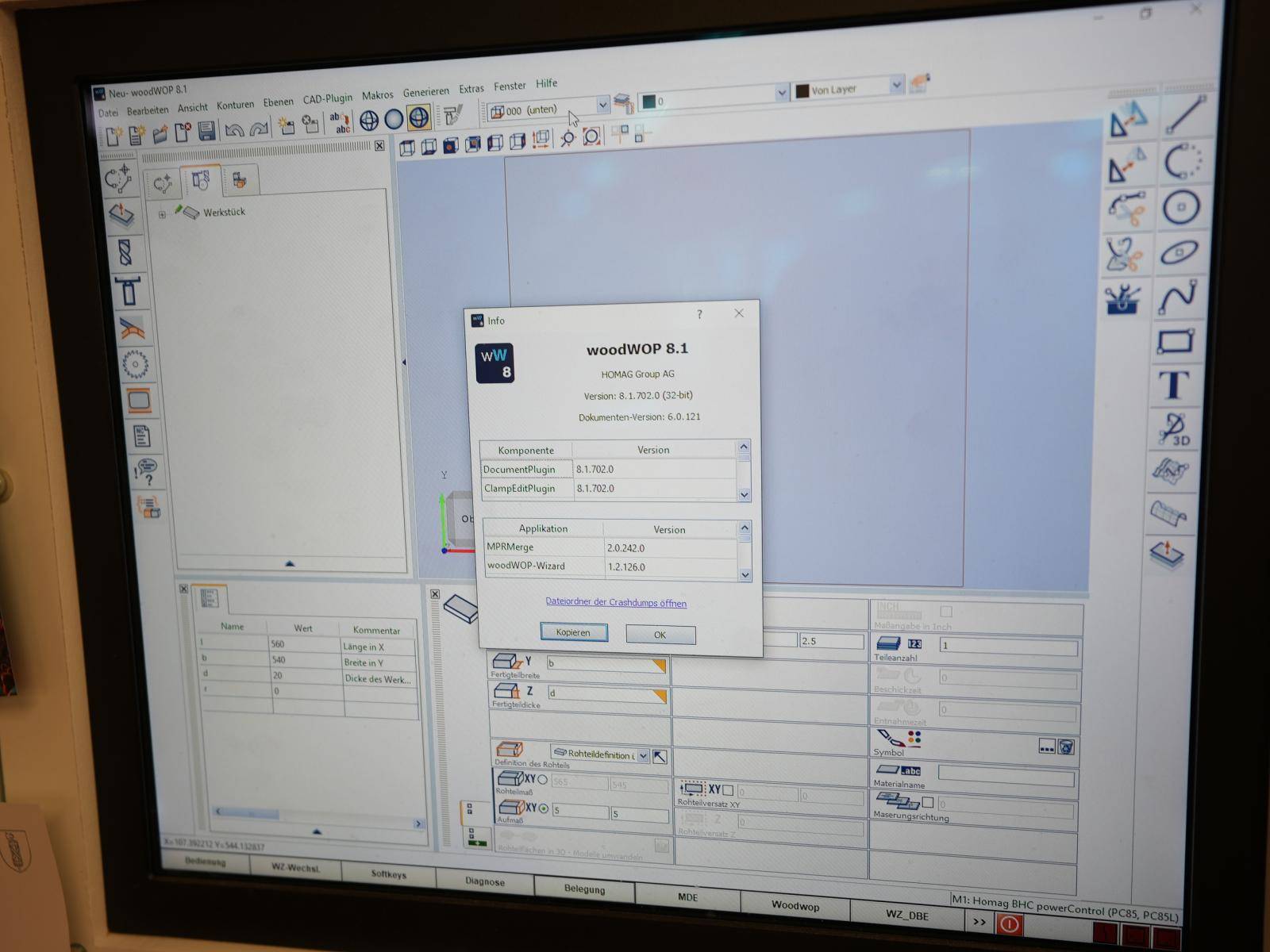Click the comment/question bubbles icon in sidebar
Viewport: 1270px width, 952px height.
point(146,471)
